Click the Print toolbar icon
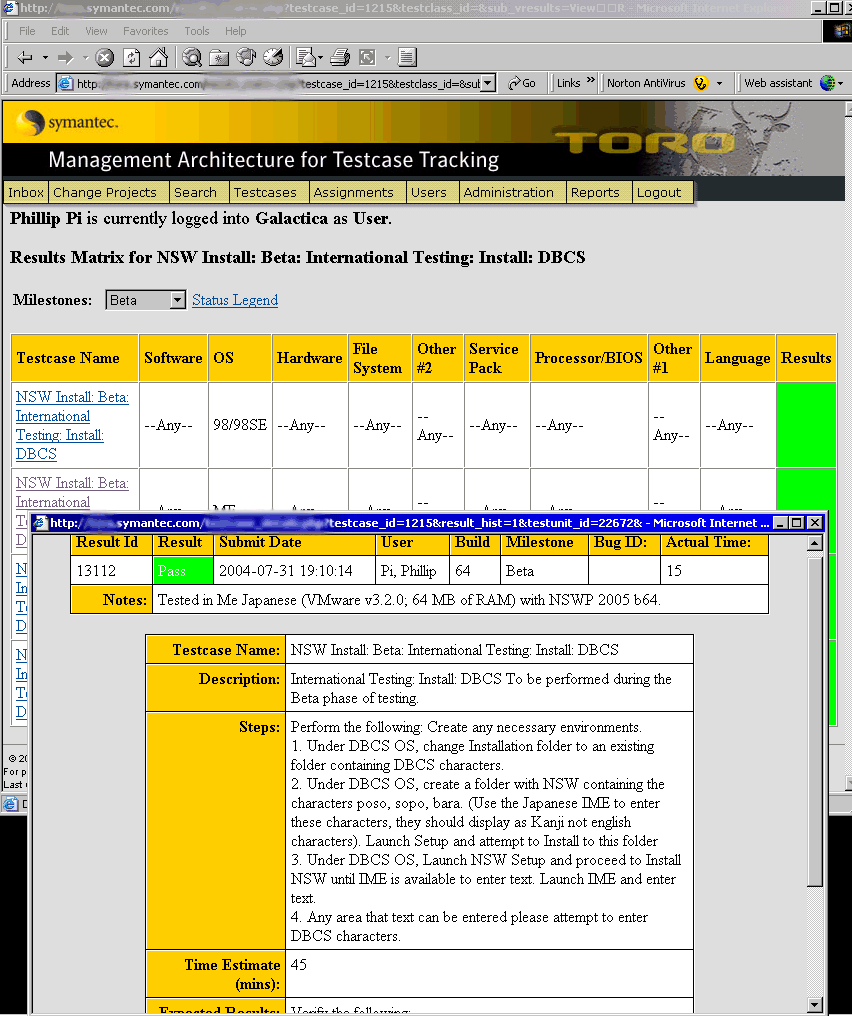This screenshot has height=1016, width=852. [x=340, y=58]
